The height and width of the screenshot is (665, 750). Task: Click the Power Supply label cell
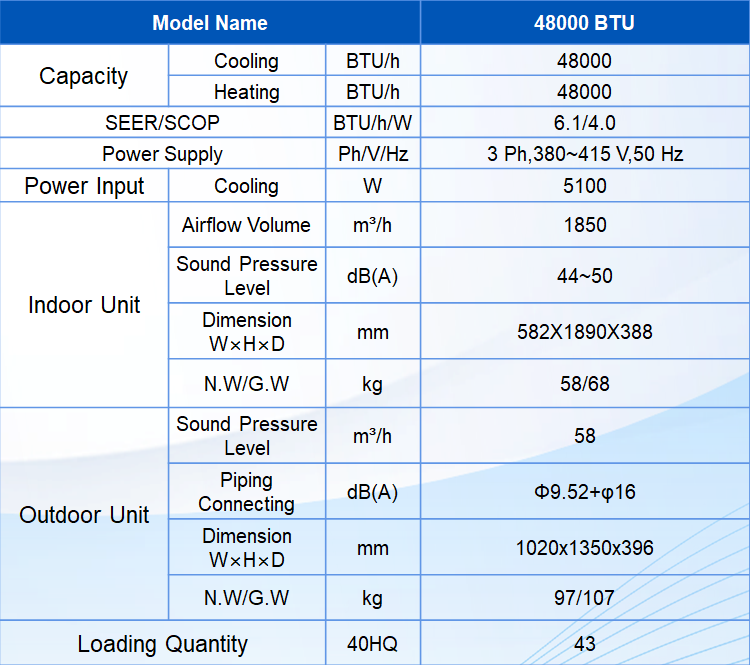(162, 154)
